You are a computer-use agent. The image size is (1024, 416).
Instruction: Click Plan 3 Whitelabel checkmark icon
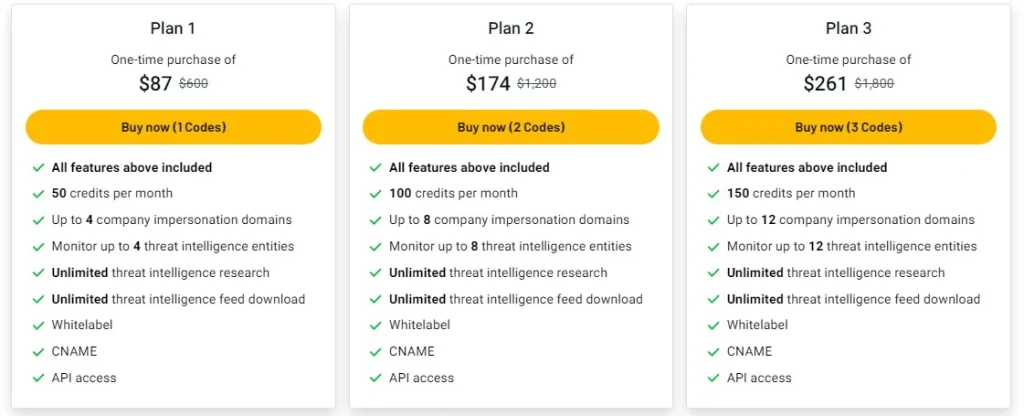(x=713, y=325)
